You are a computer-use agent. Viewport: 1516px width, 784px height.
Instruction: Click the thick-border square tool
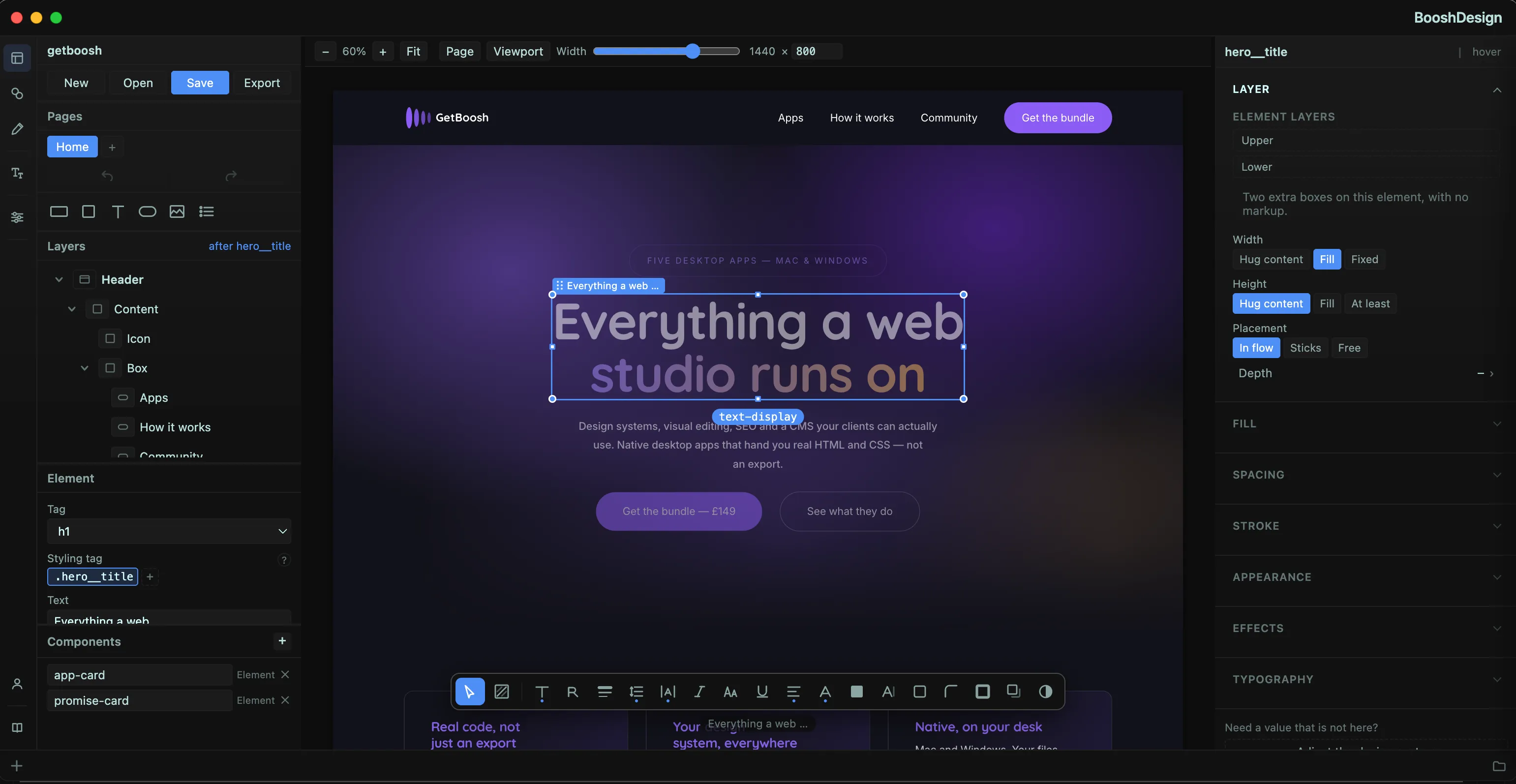[983, 692]
